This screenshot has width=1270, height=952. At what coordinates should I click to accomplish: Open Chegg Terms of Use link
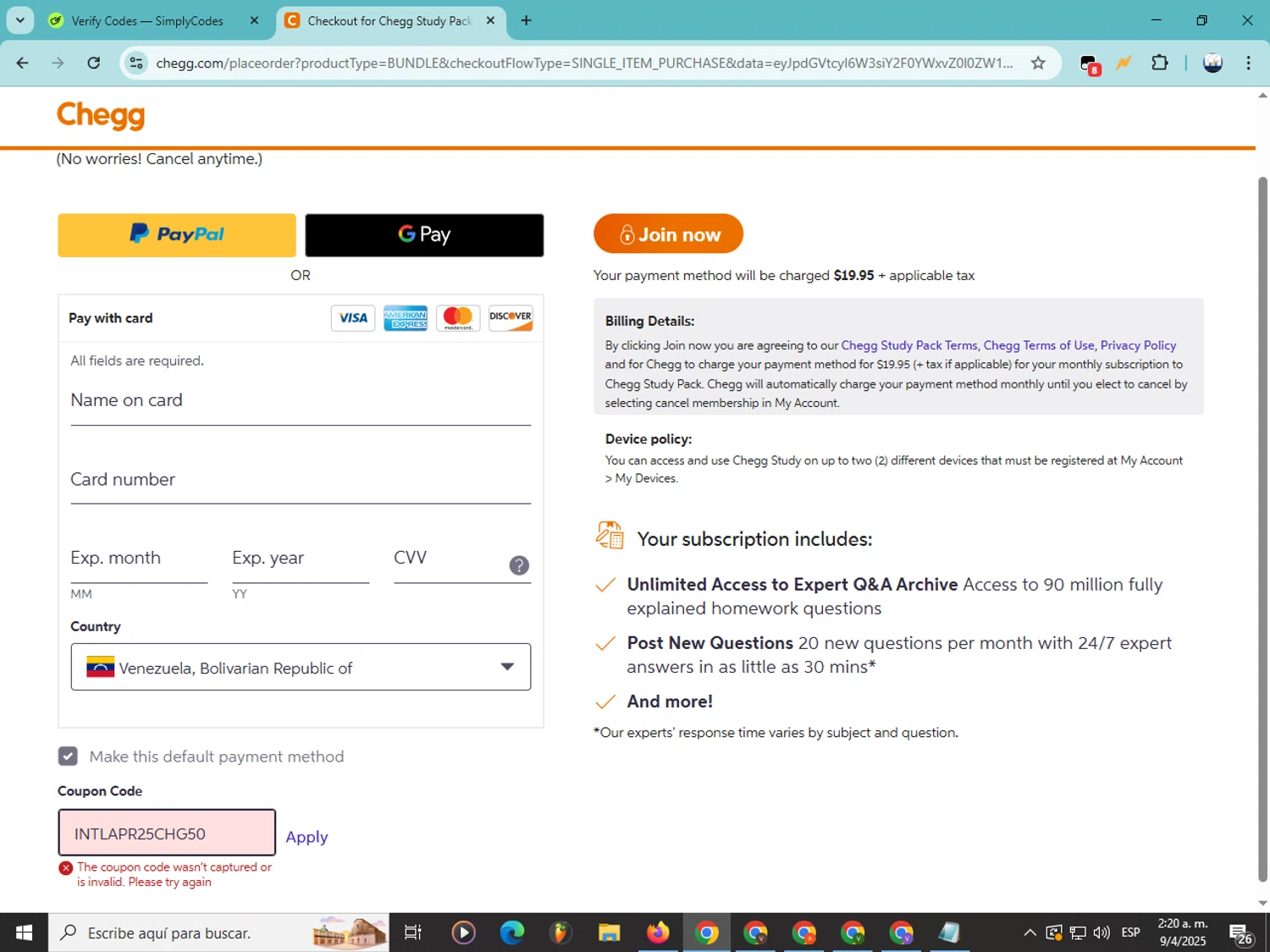tap(1039, 345)
